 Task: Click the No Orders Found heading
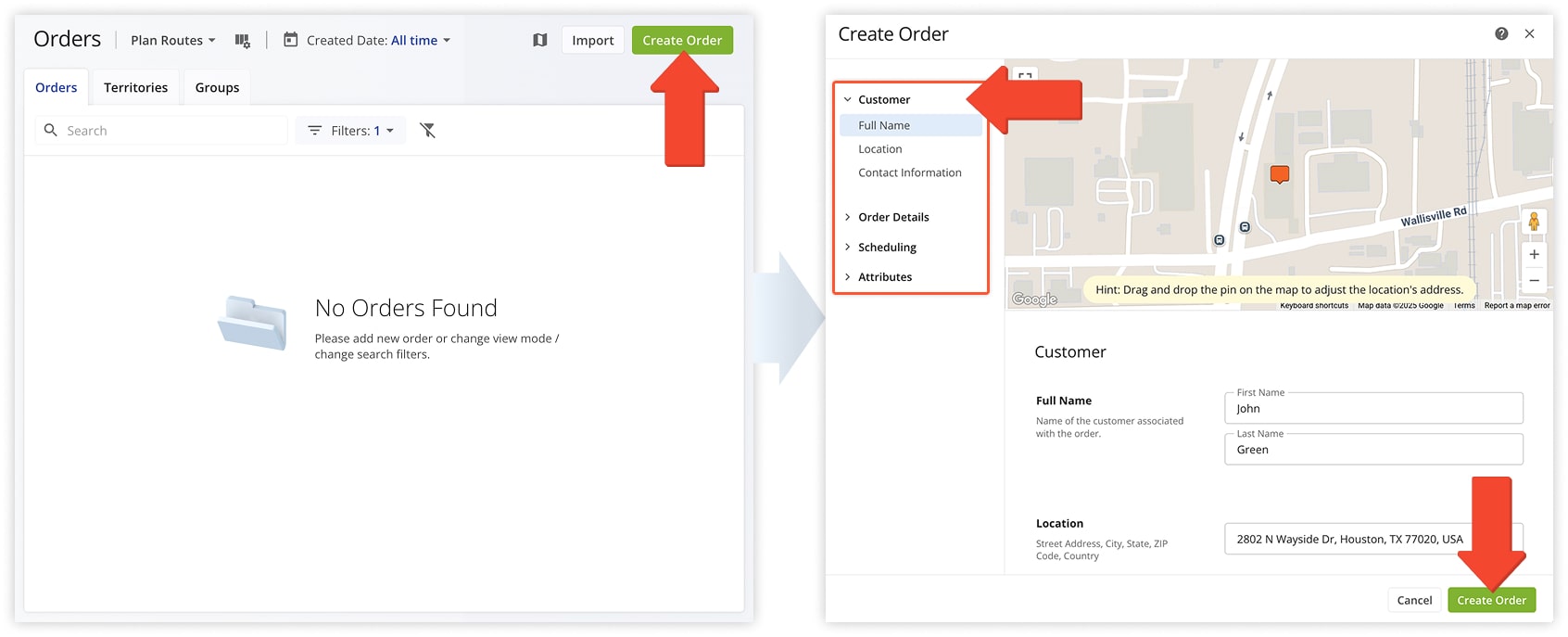pos(406,308)
